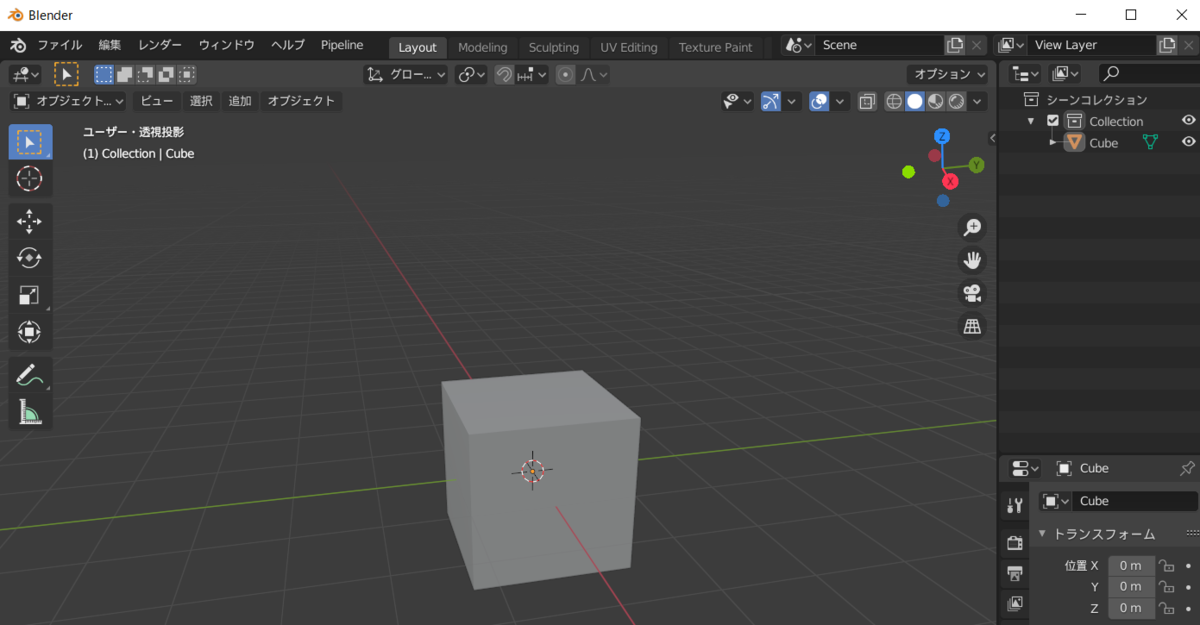This screenshot has height=625, width=1200.
Task: Switch to material preview shading
Action: [936, 101]
